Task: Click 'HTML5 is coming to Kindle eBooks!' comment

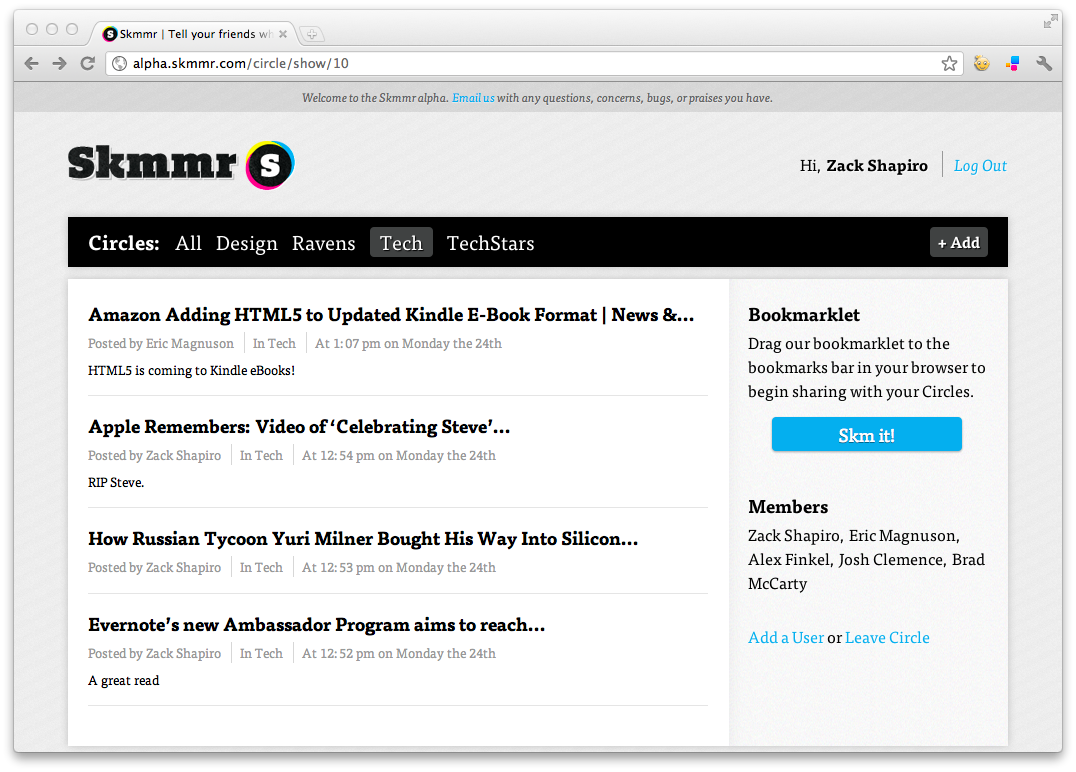Action: pyautogui.click(x=191, y=371)
